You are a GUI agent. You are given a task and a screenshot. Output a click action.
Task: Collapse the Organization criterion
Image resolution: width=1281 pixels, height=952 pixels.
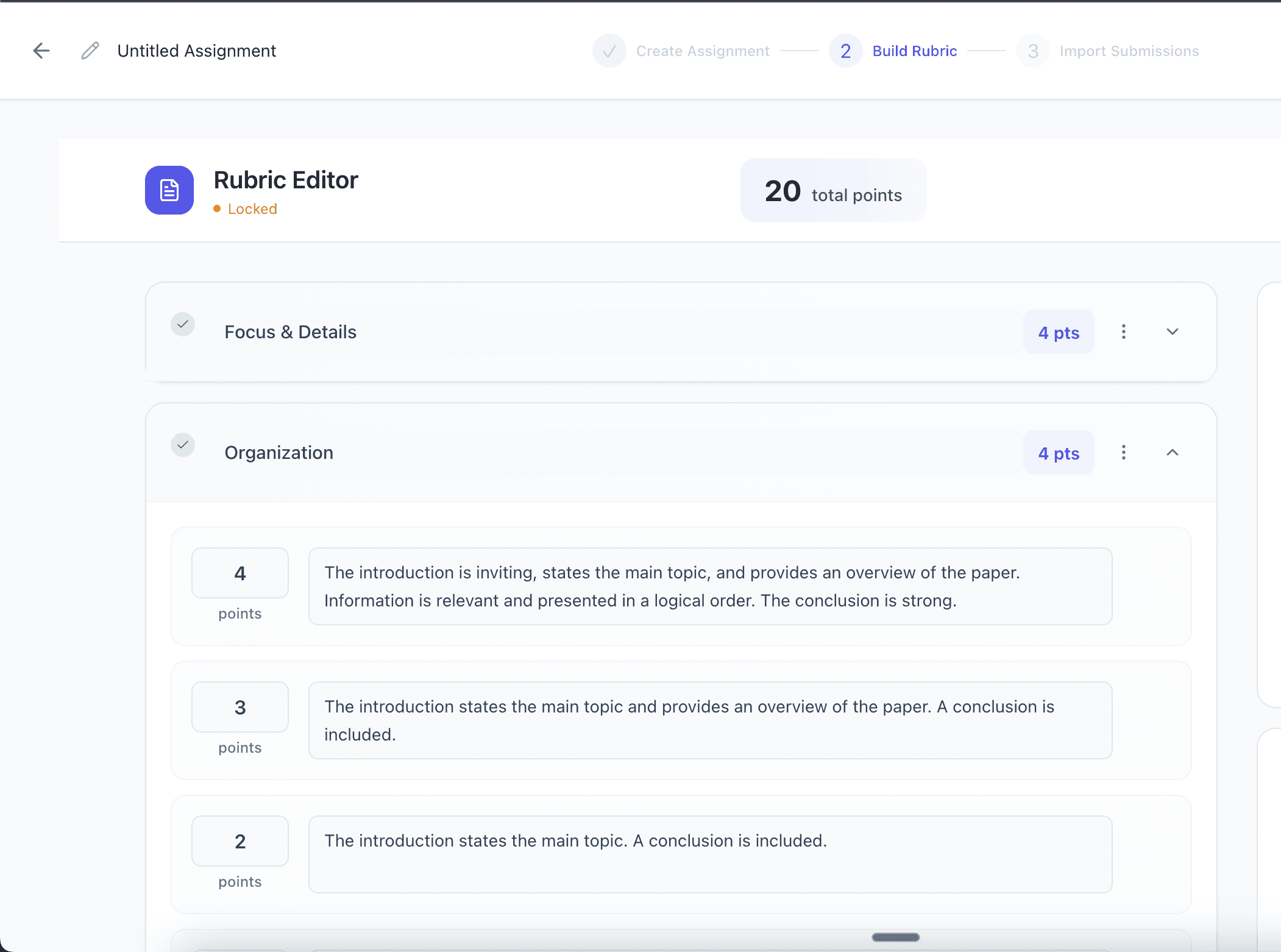(x=1172, y=452)
